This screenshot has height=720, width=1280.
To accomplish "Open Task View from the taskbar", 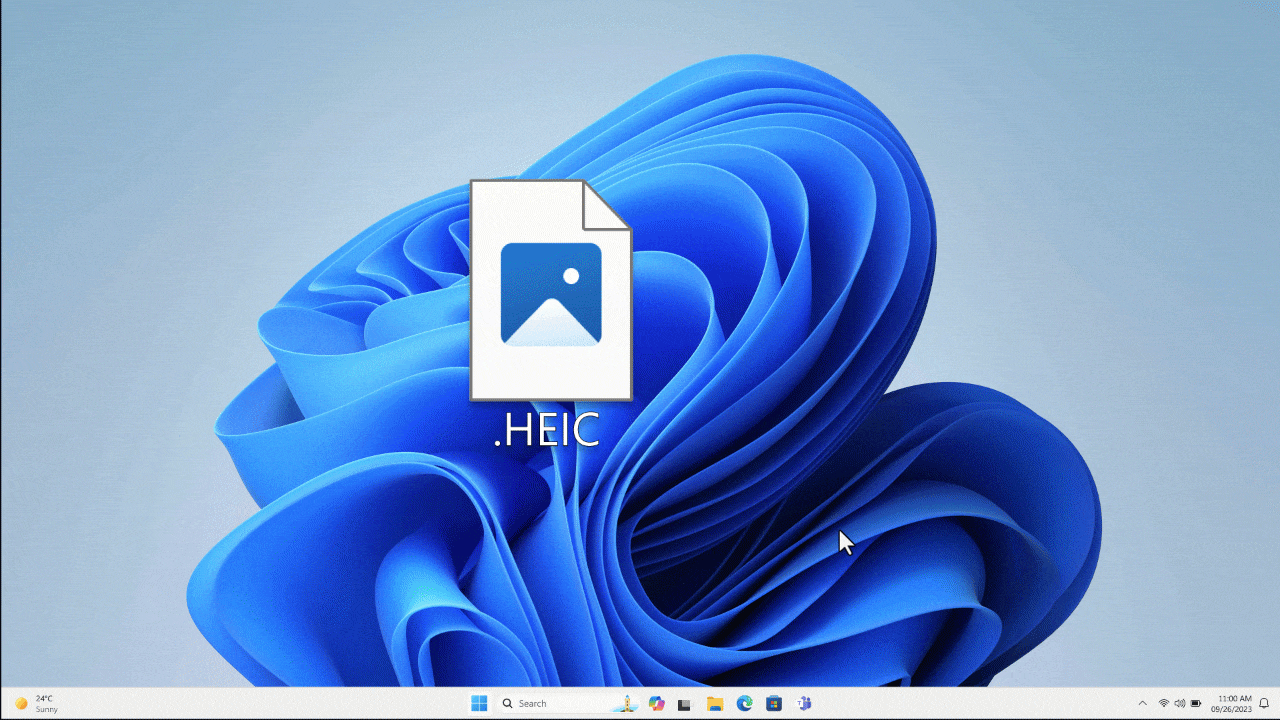I will 685,704.
